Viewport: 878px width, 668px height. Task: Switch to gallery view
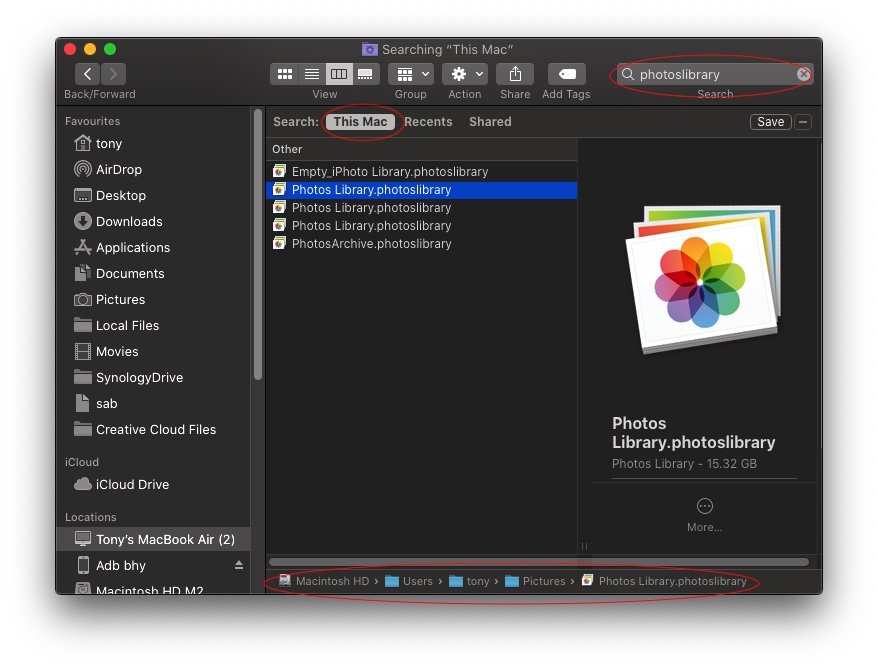tap(366, 74)
